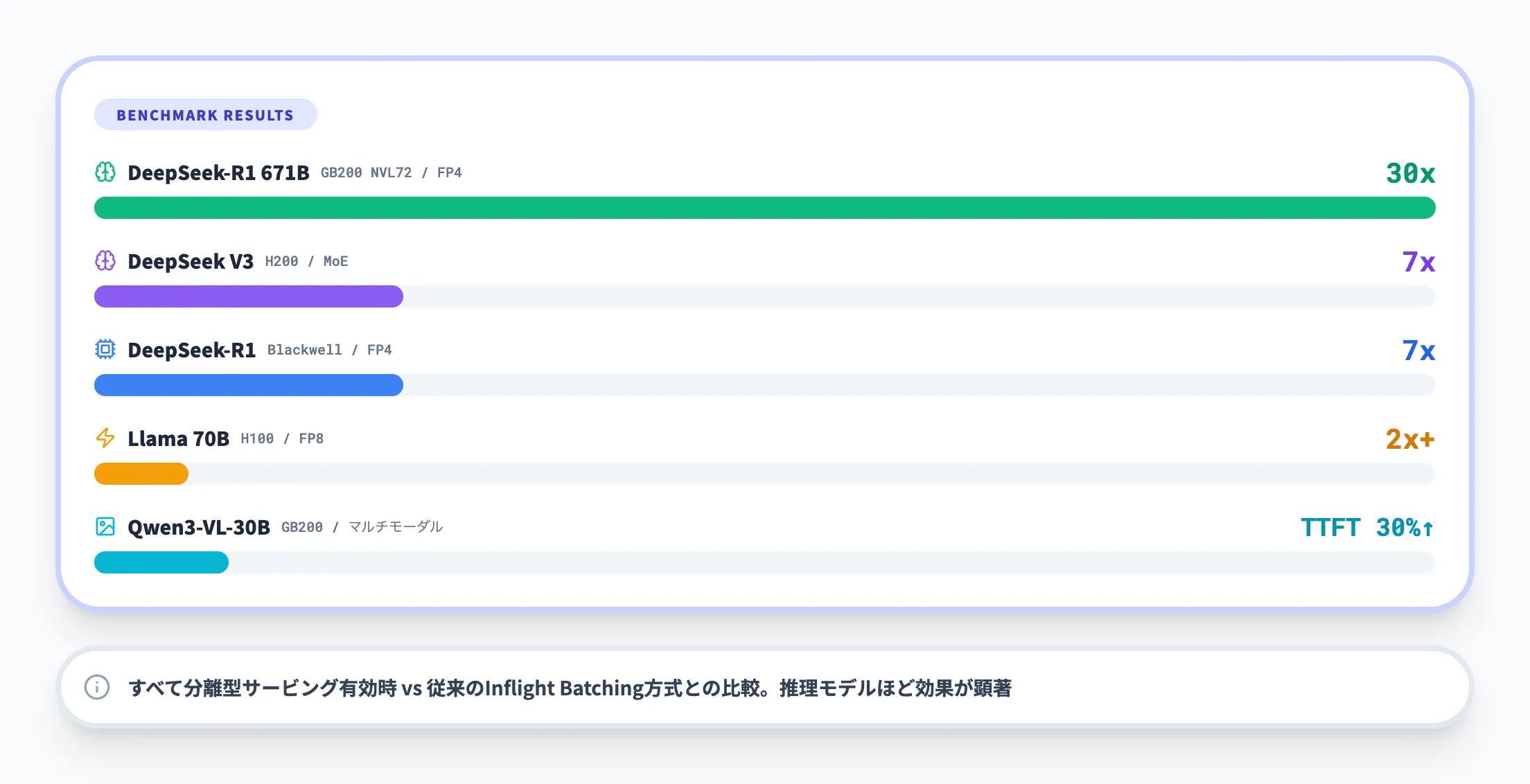The width and height of the screenshot is (1530, 784).
Task: Click the 7x value for DeepSeek-R1
Action: pyautogui.click(x=1418, y=351)
